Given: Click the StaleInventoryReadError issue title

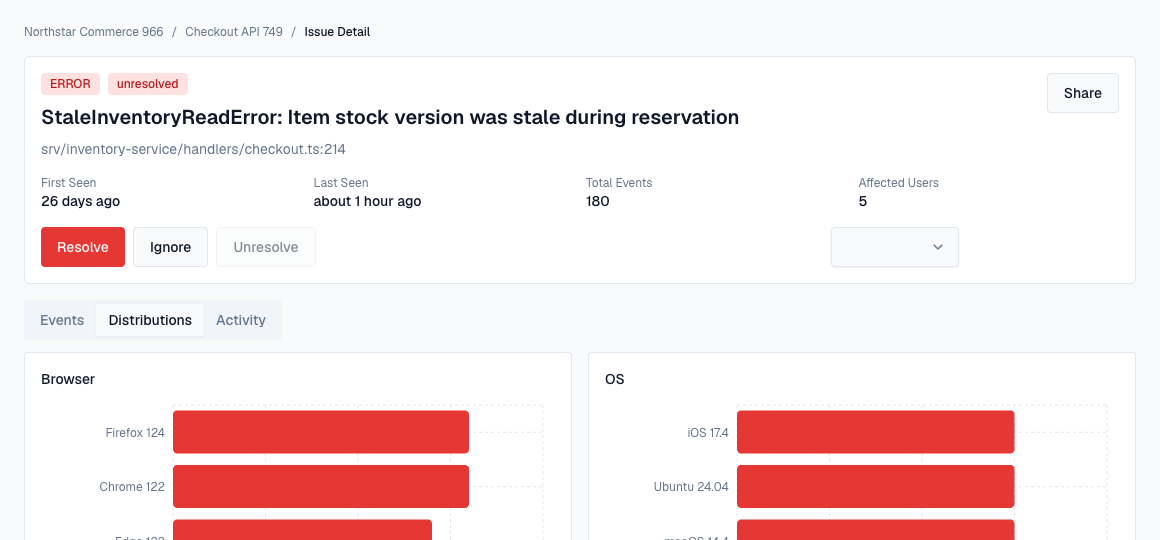Looking at the screenshot, I should pyautogui.click(x=390, y=118).
